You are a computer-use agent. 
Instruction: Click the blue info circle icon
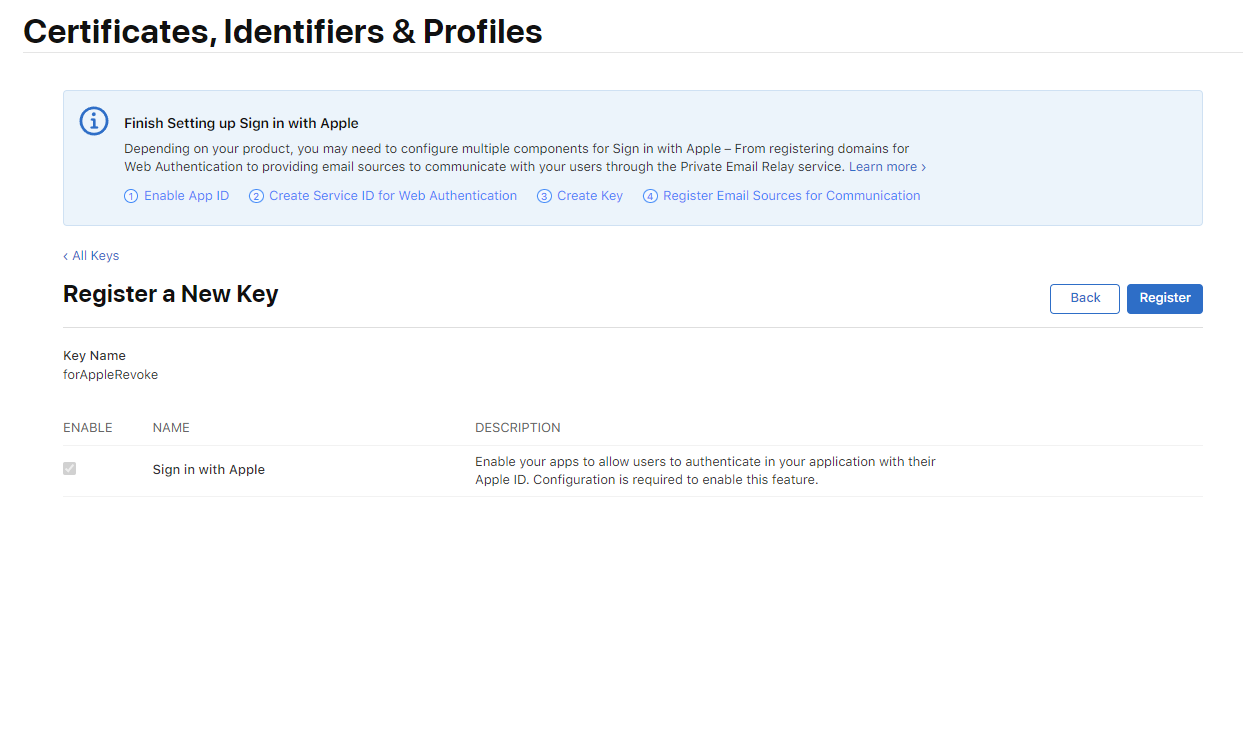(x=94, y=121)
